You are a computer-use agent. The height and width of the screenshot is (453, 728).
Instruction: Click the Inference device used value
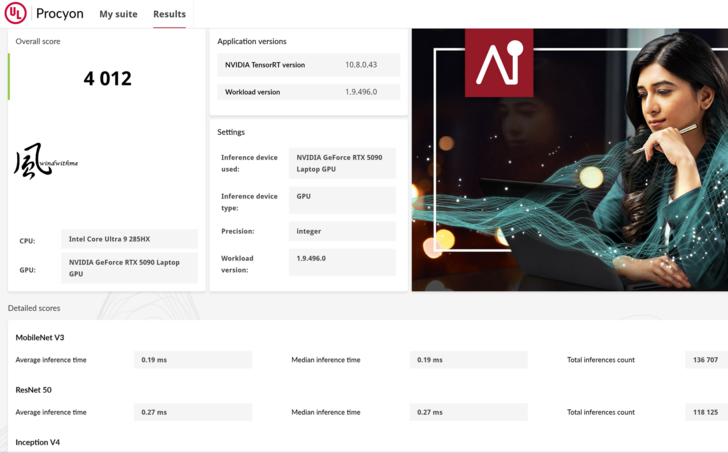[342, 163]
